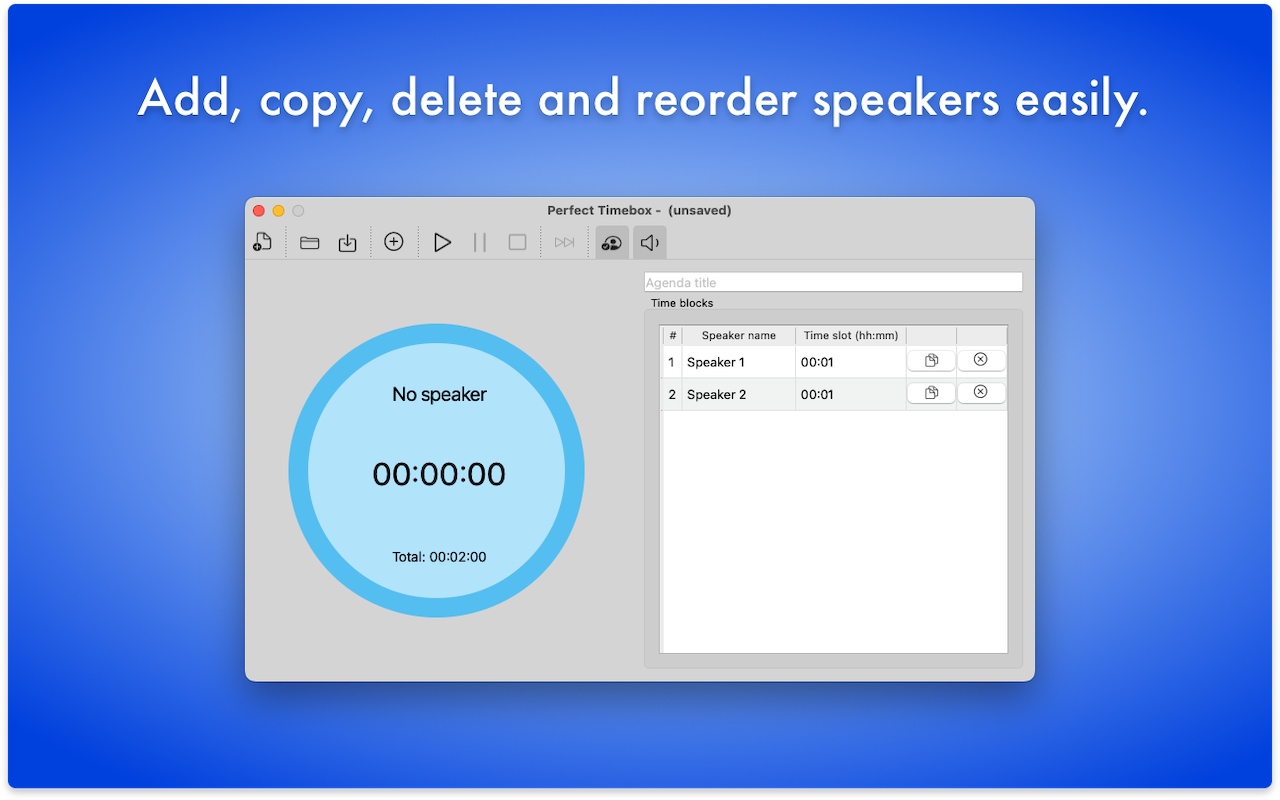
Task: Duplicate Speaker 1 with the copy button
Action: (x=931, y=361)
